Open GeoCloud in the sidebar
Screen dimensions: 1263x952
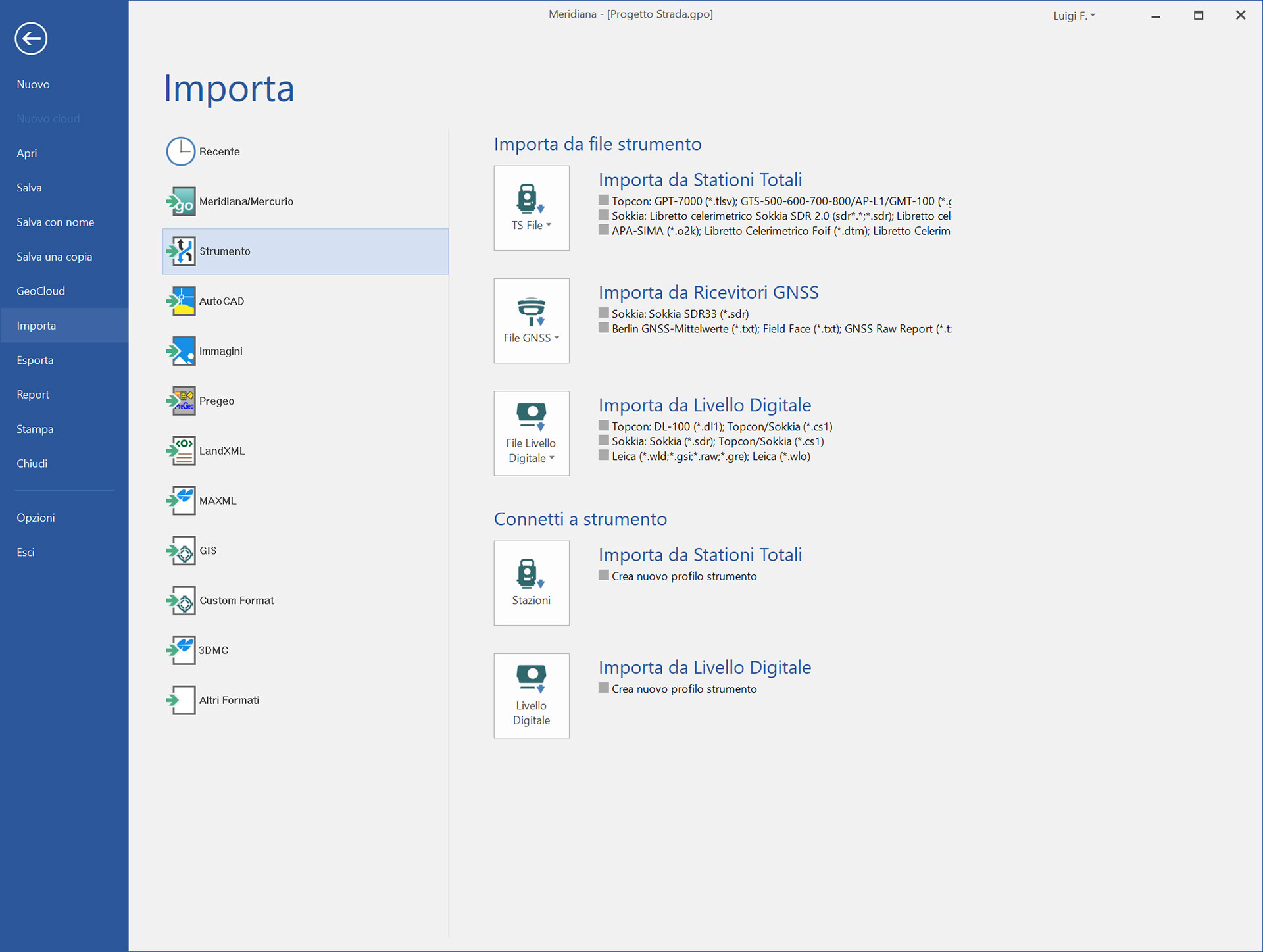click(x=41, y=291)
